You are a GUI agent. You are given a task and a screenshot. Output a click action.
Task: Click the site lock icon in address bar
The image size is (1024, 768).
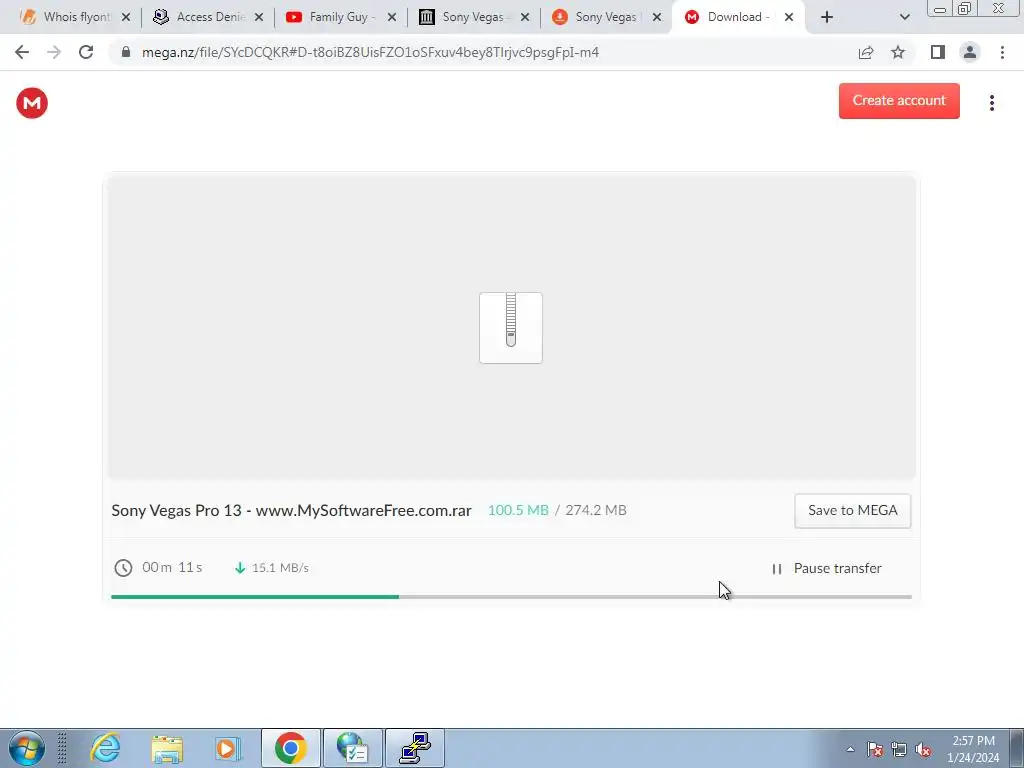tap(126, 52)
